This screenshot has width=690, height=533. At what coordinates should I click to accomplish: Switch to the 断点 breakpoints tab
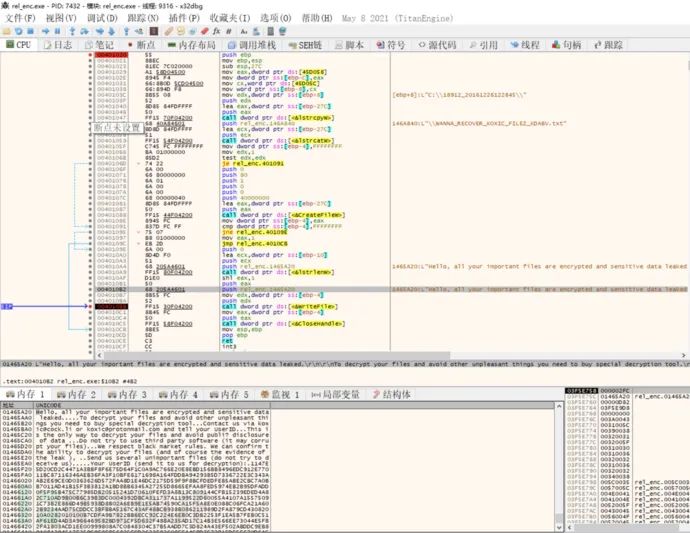click(141, 45)
